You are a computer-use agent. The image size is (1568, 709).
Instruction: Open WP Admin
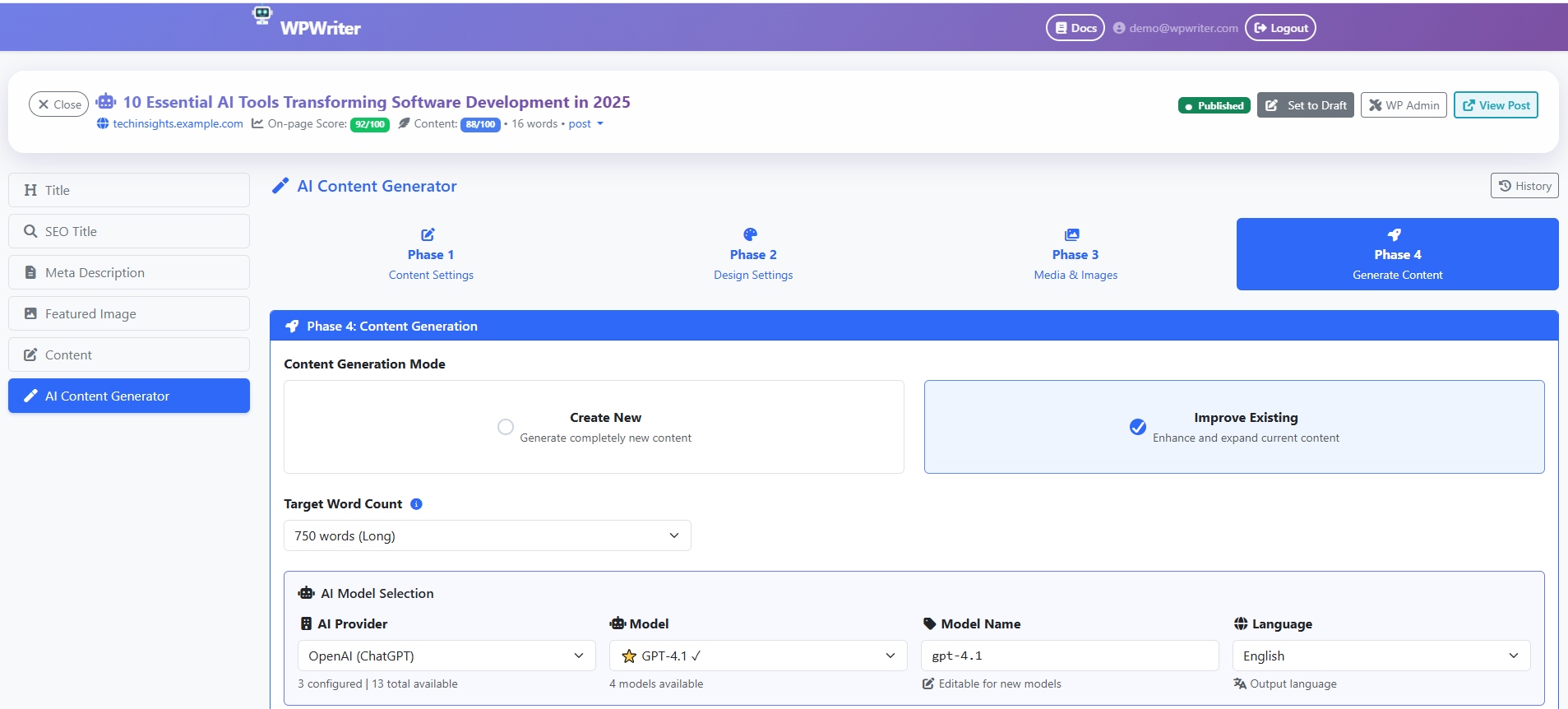click(1404, 105)
